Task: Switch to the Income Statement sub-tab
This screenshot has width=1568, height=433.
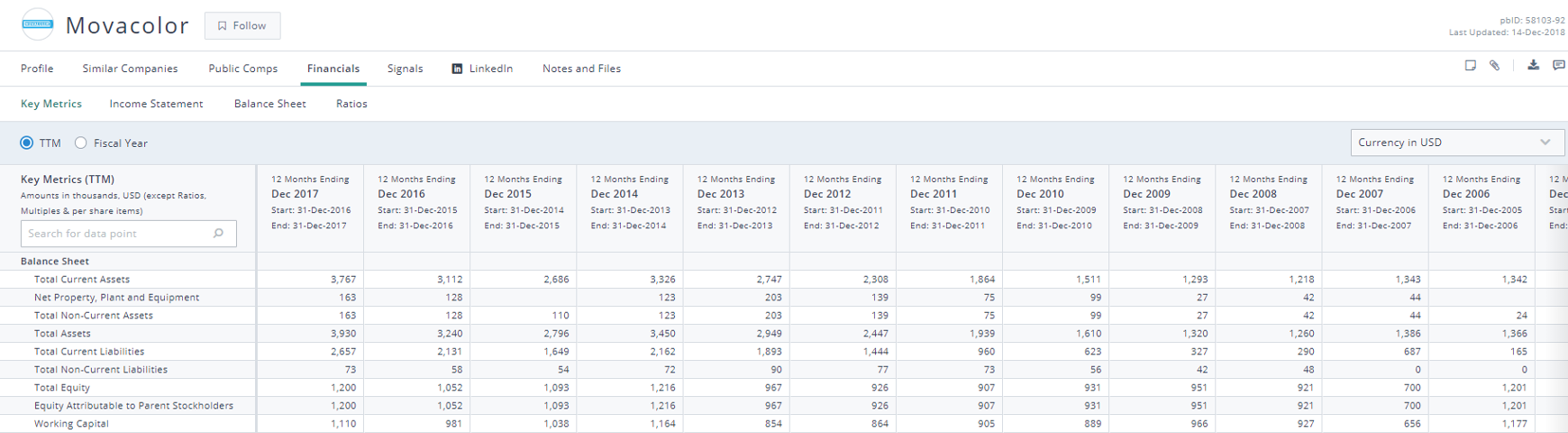Action: 156,104
